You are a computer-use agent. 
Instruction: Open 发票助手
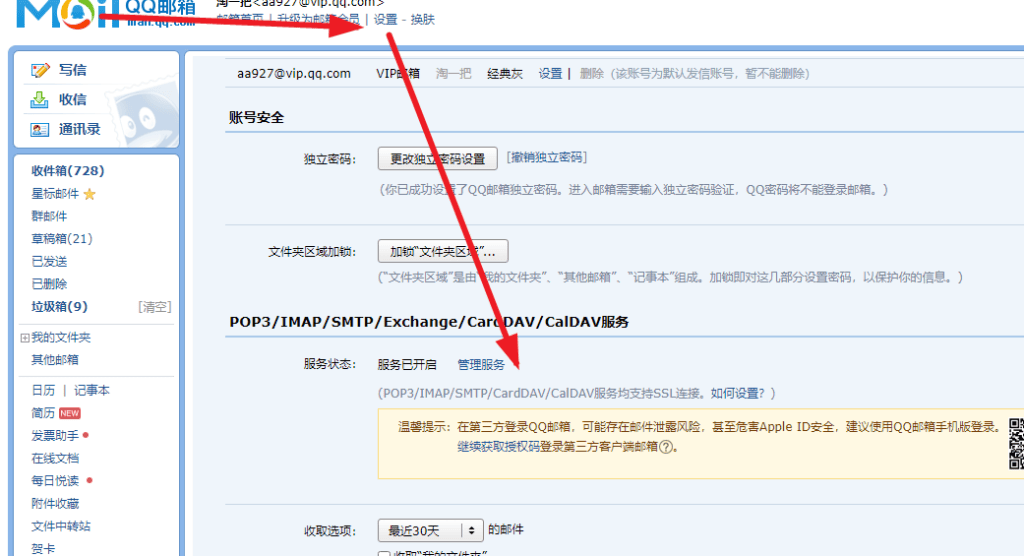(55, 435)
